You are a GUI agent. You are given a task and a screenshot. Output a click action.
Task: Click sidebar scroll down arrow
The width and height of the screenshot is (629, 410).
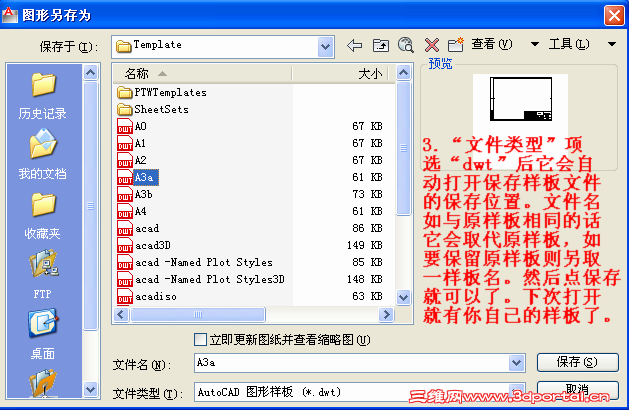(x=91, y=389)
